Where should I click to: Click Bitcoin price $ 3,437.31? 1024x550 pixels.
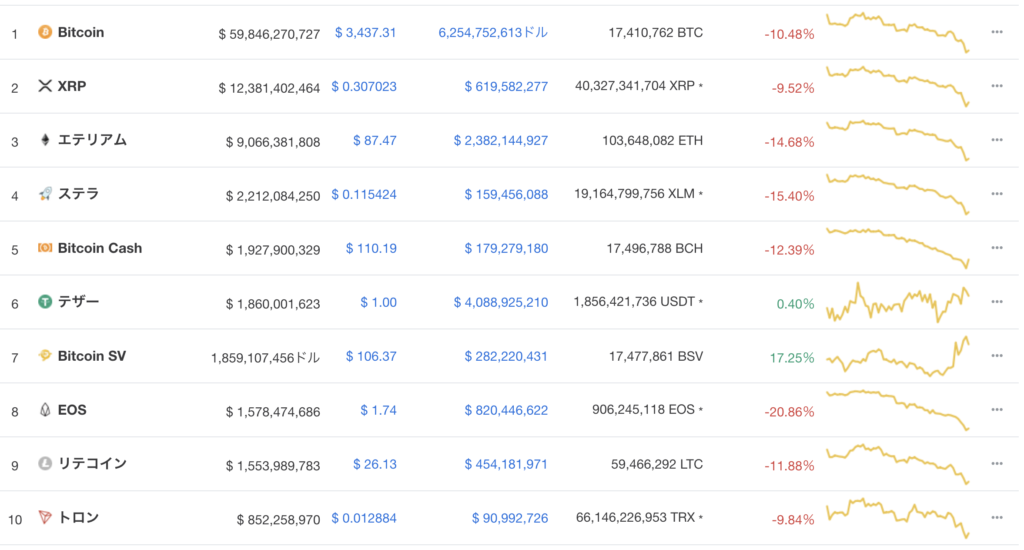coord(365,33)
